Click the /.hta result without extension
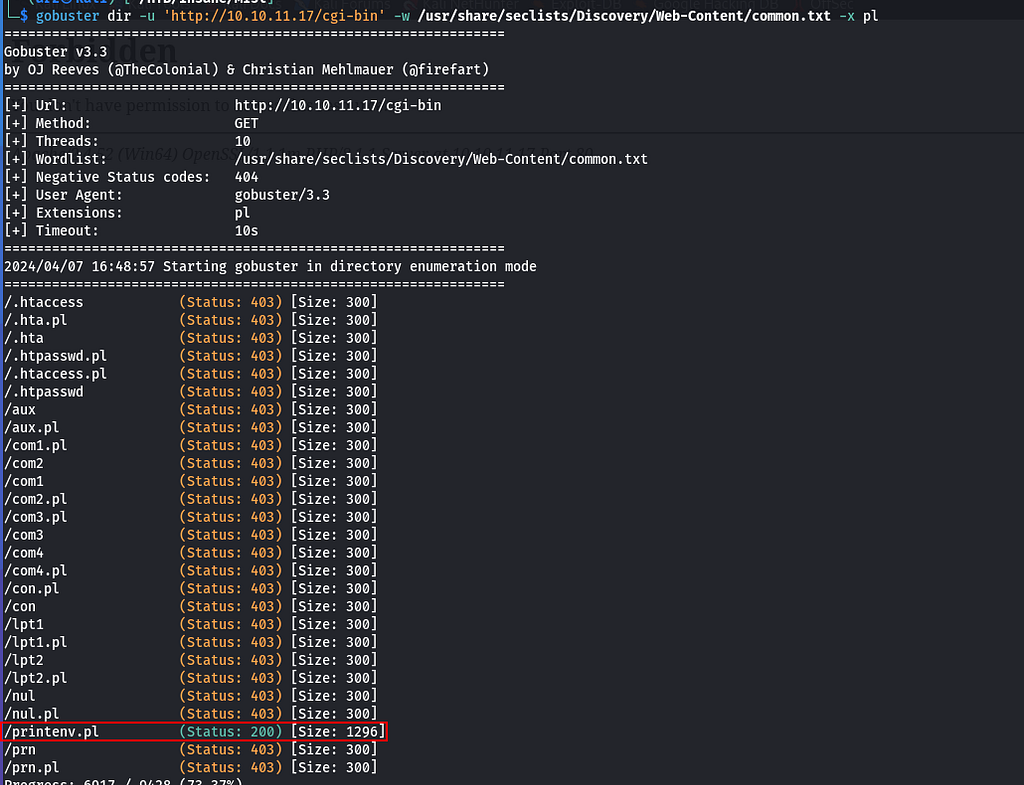This screenshot has height=785, width=1024. point(191,338)
